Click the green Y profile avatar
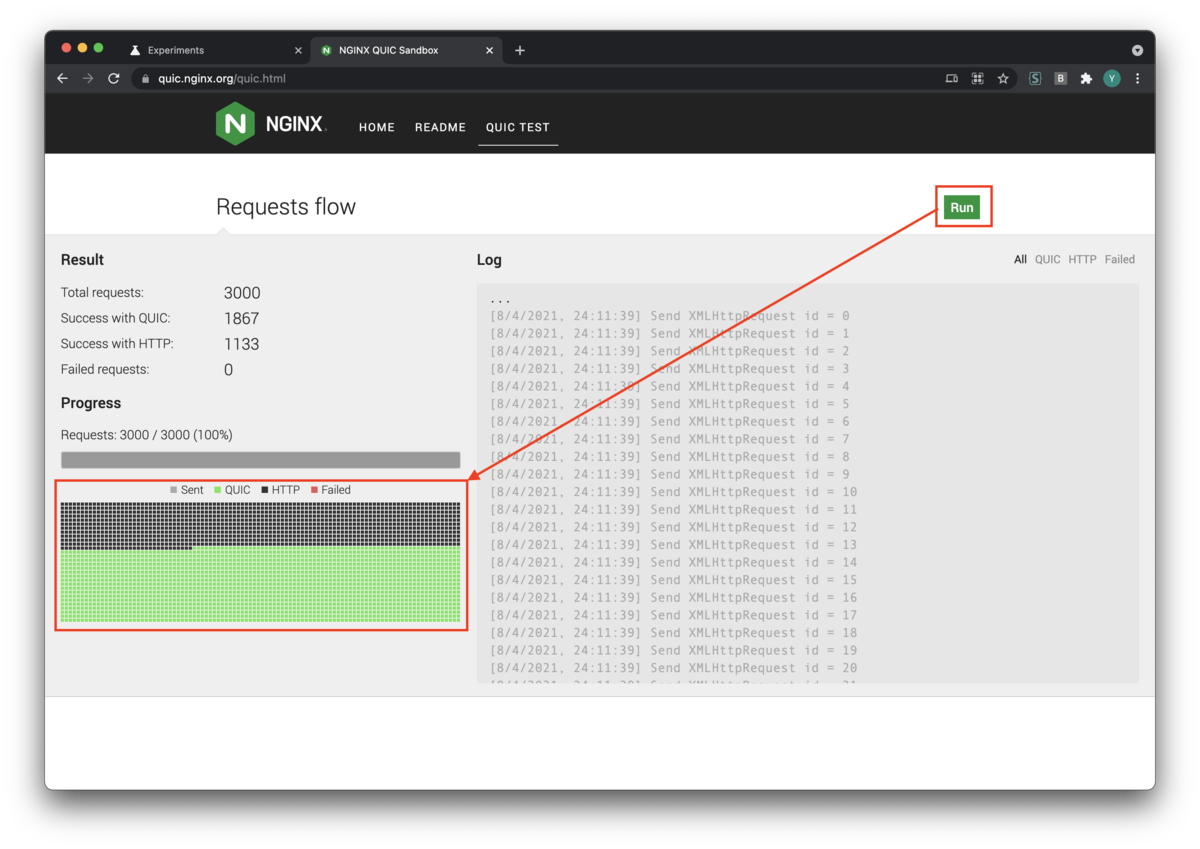This screenshot has width=1200, height=849. [1112, 78]
